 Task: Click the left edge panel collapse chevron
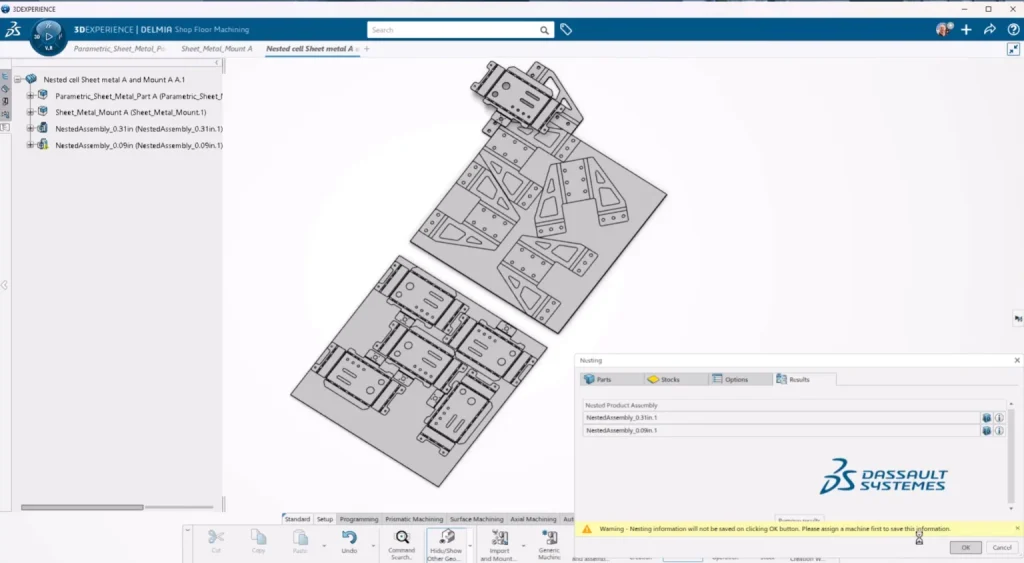tap(4, 285)
